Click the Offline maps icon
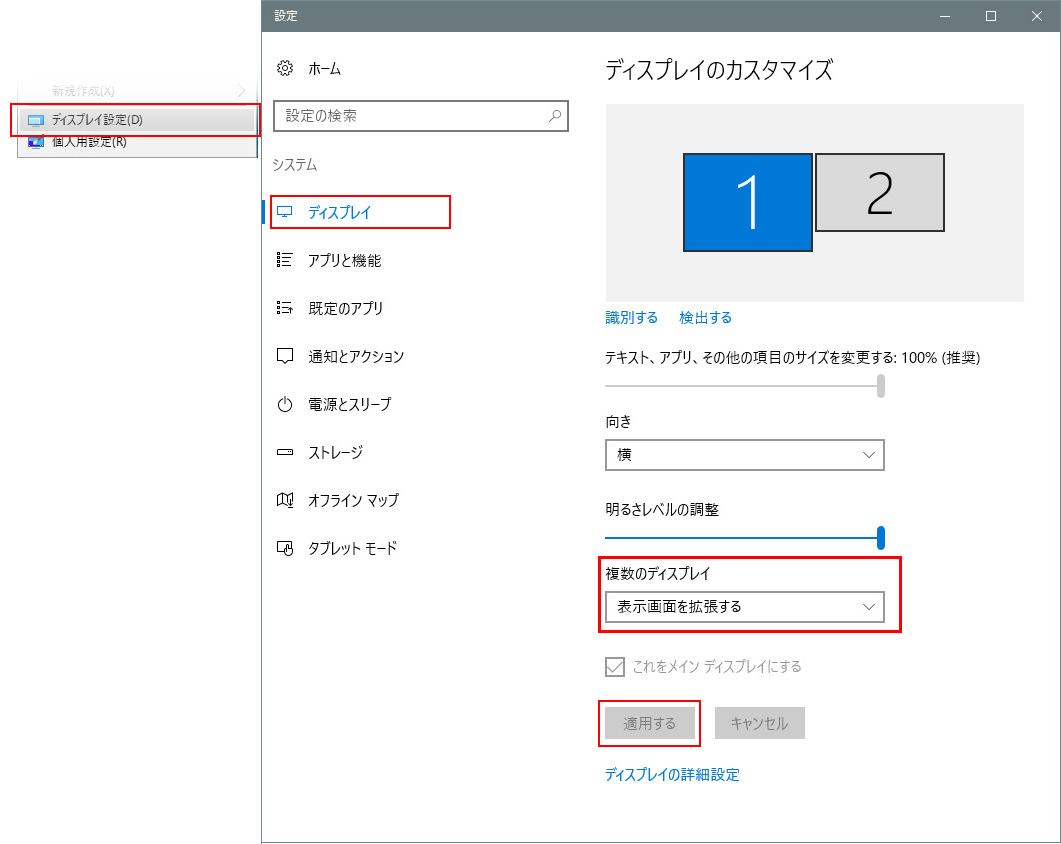 coord(285,500)
